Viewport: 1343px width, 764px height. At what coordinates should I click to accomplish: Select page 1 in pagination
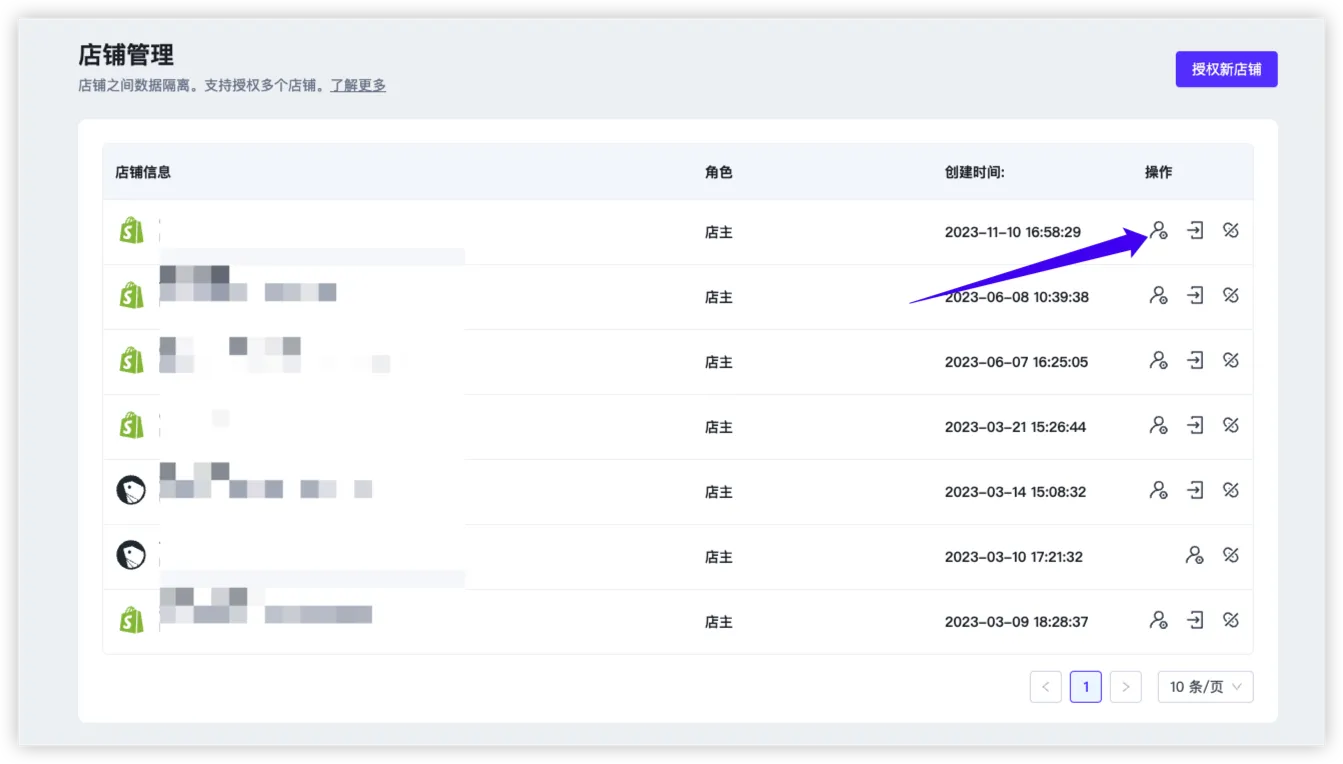coord(1085,687)
